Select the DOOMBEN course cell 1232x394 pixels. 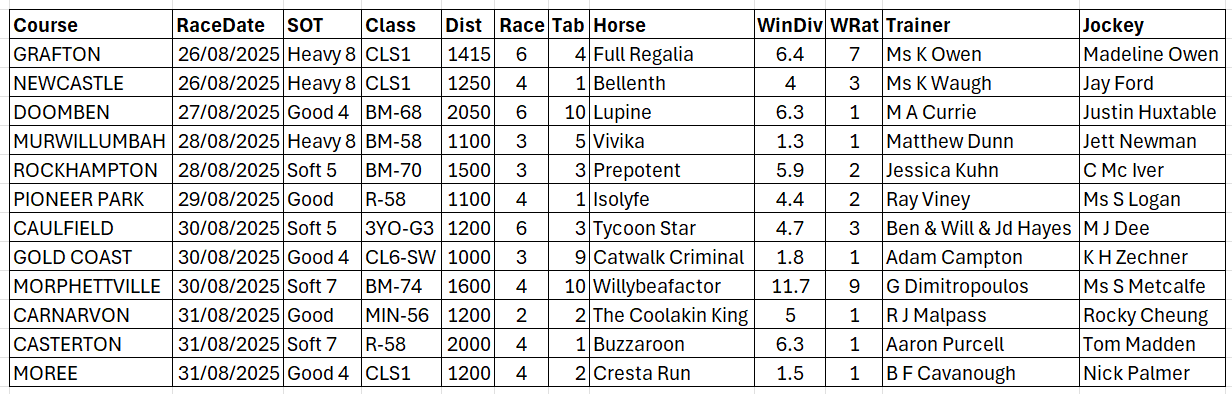coord(90,112)
